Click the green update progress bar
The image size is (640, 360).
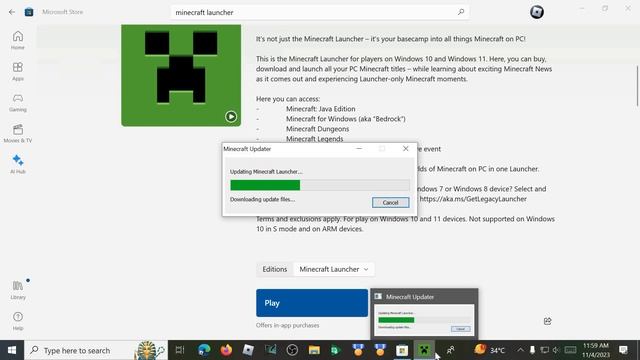[x=320, y=185]
